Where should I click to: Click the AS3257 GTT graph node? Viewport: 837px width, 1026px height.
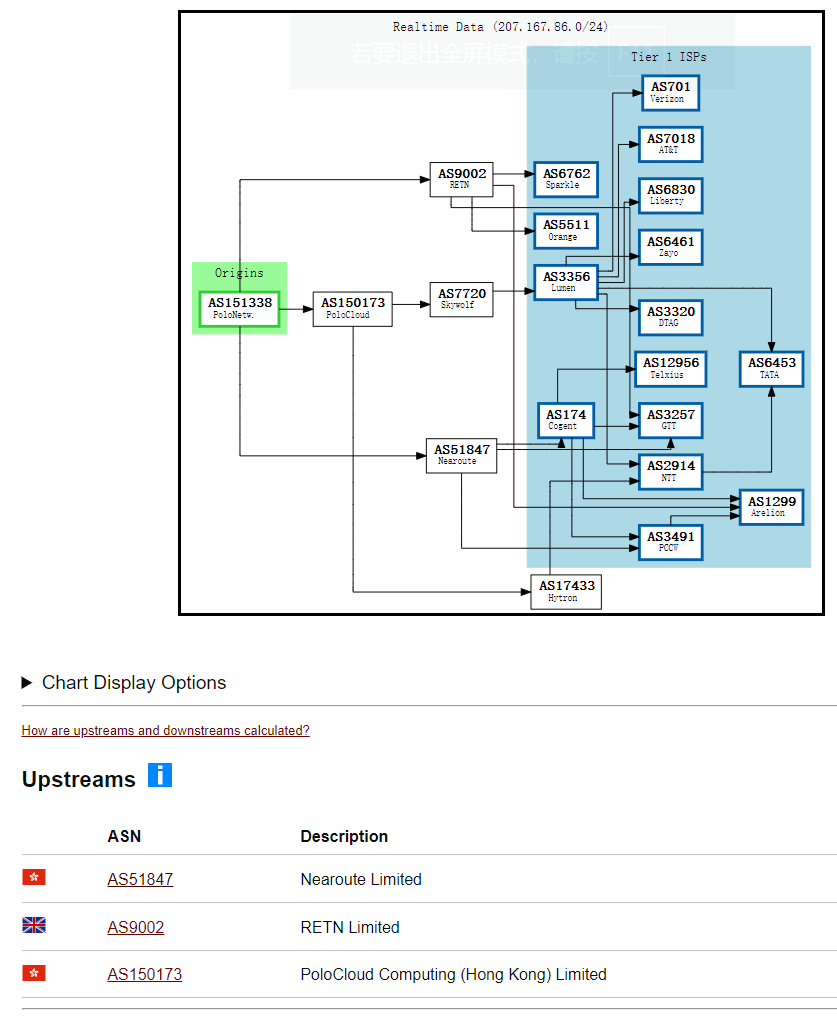671,421
